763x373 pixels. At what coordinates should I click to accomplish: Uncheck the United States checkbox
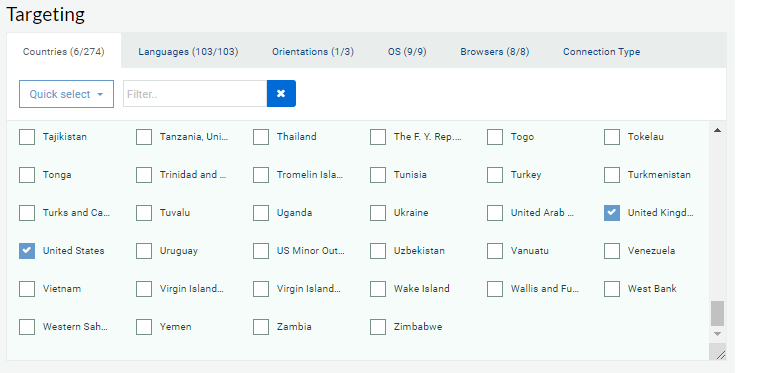(27, 251)
